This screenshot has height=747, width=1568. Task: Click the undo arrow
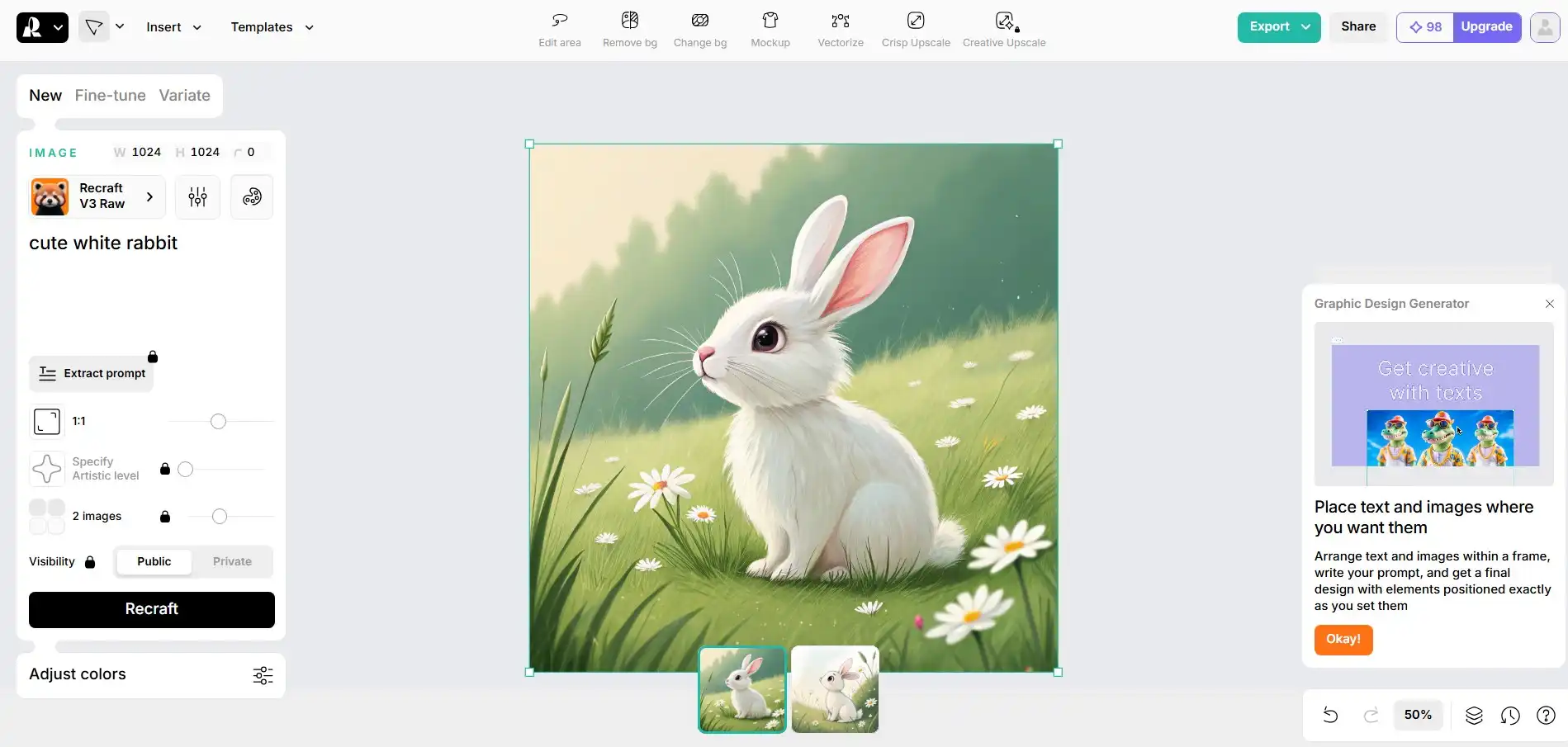coord(1330,715)
